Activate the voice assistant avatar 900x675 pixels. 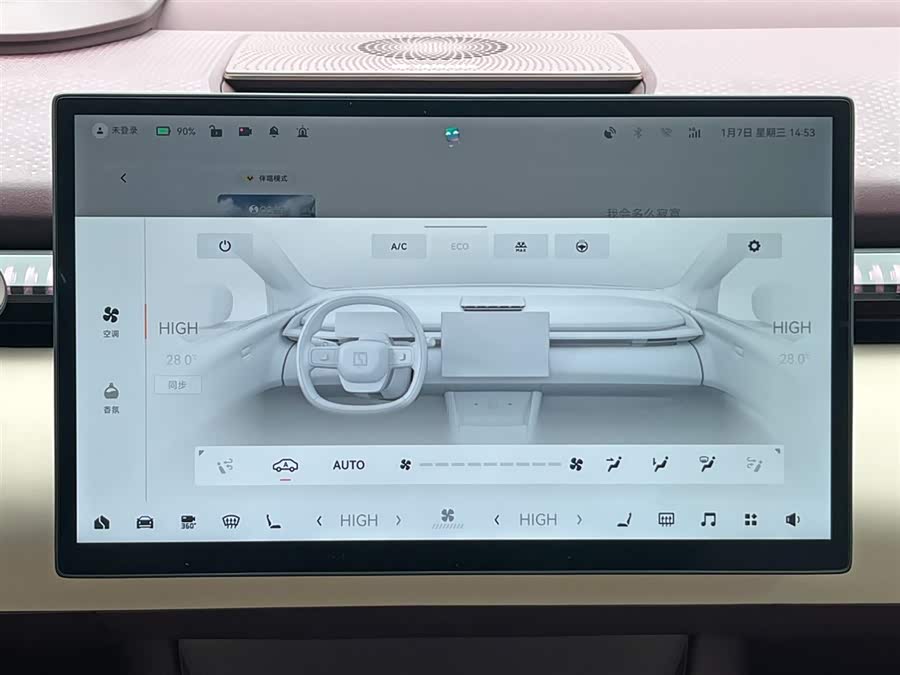coord(453,135)
